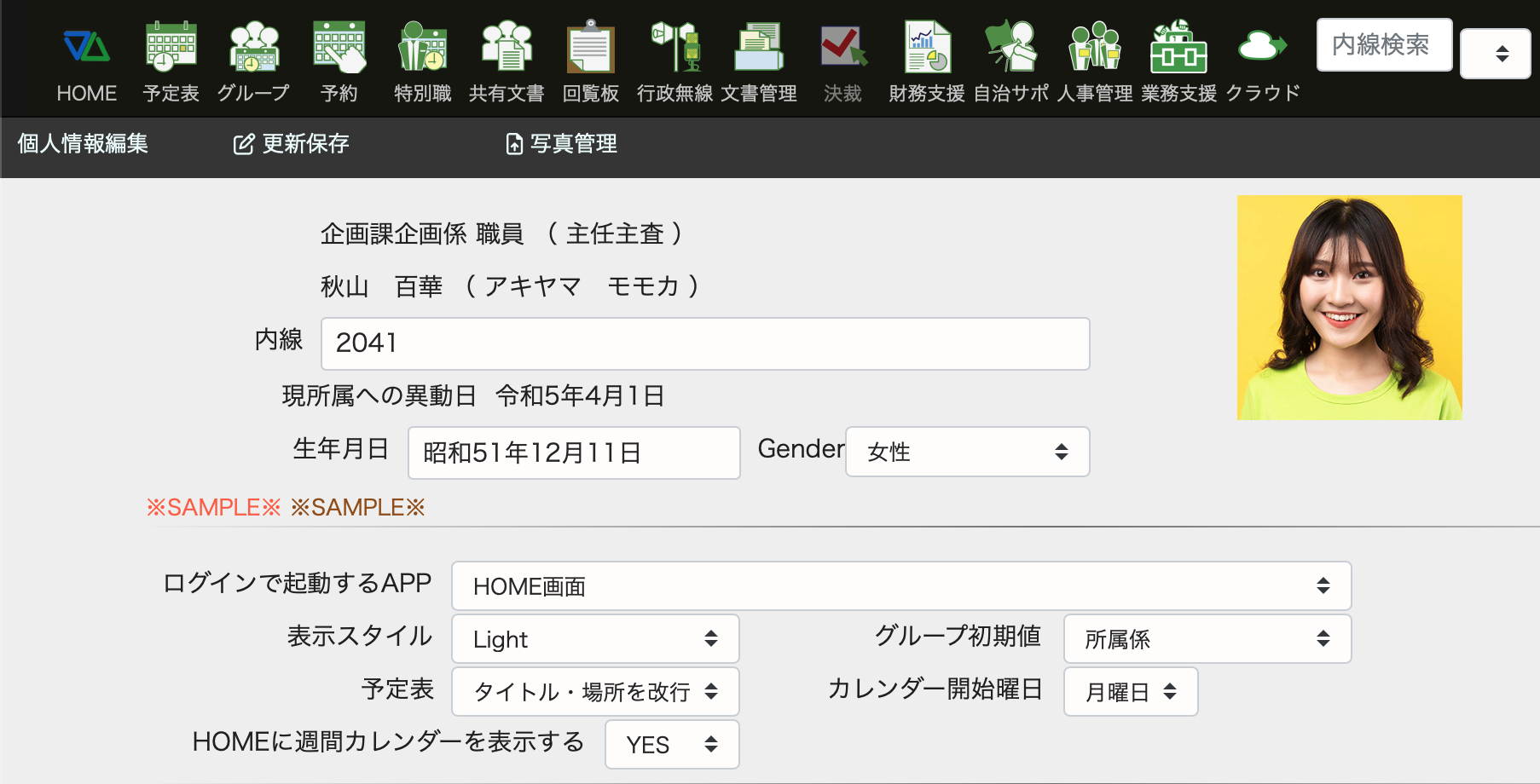Open the 表示スタイル Light dropdown
The height and width of the screenshot is (784, 1540).
click(594, 639)
